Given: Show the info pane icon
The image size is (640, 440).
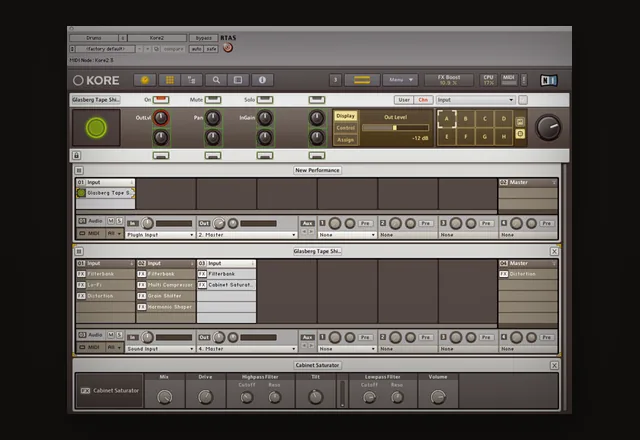Looking at the screenshot, I should [262, 80].
